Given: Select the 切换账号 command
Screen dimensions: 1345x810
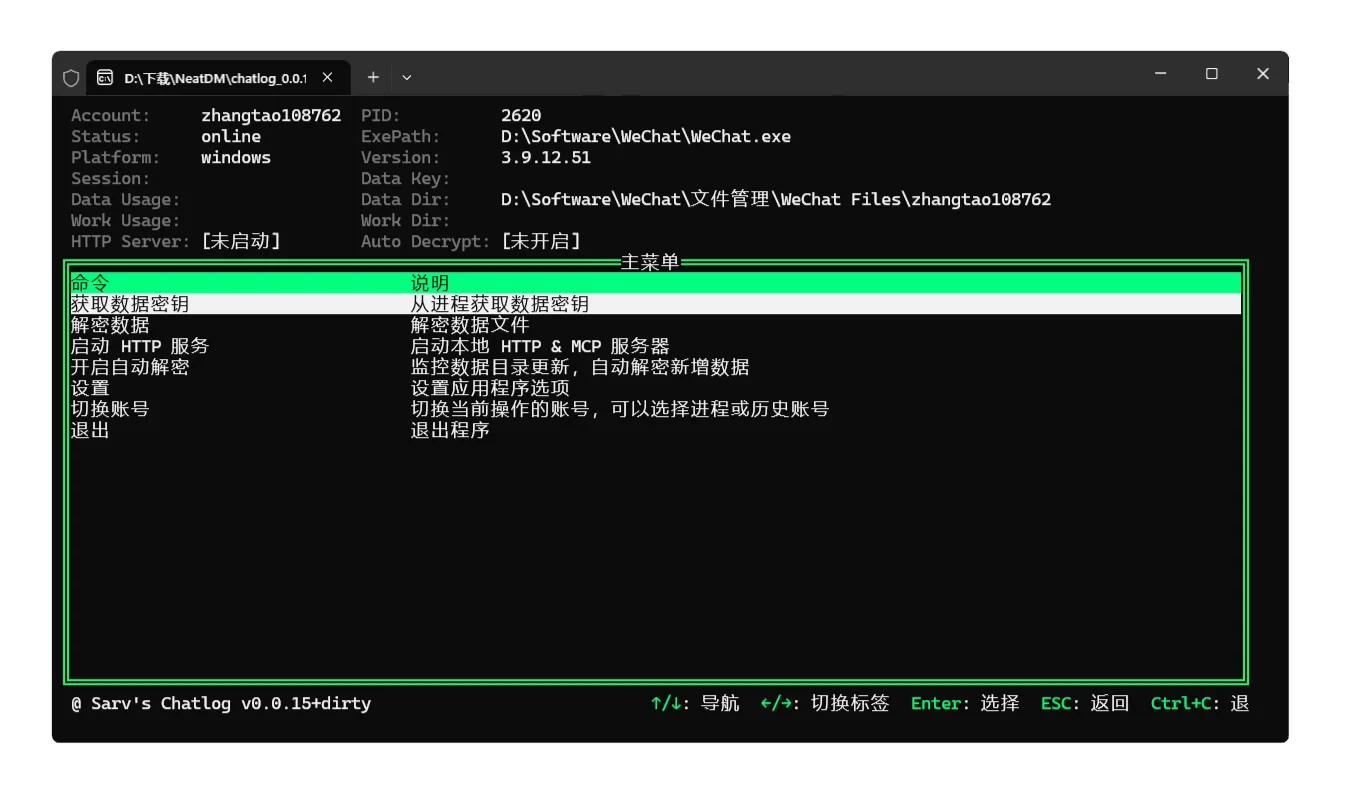Looking at the screenshot, I should pos(110,409).
